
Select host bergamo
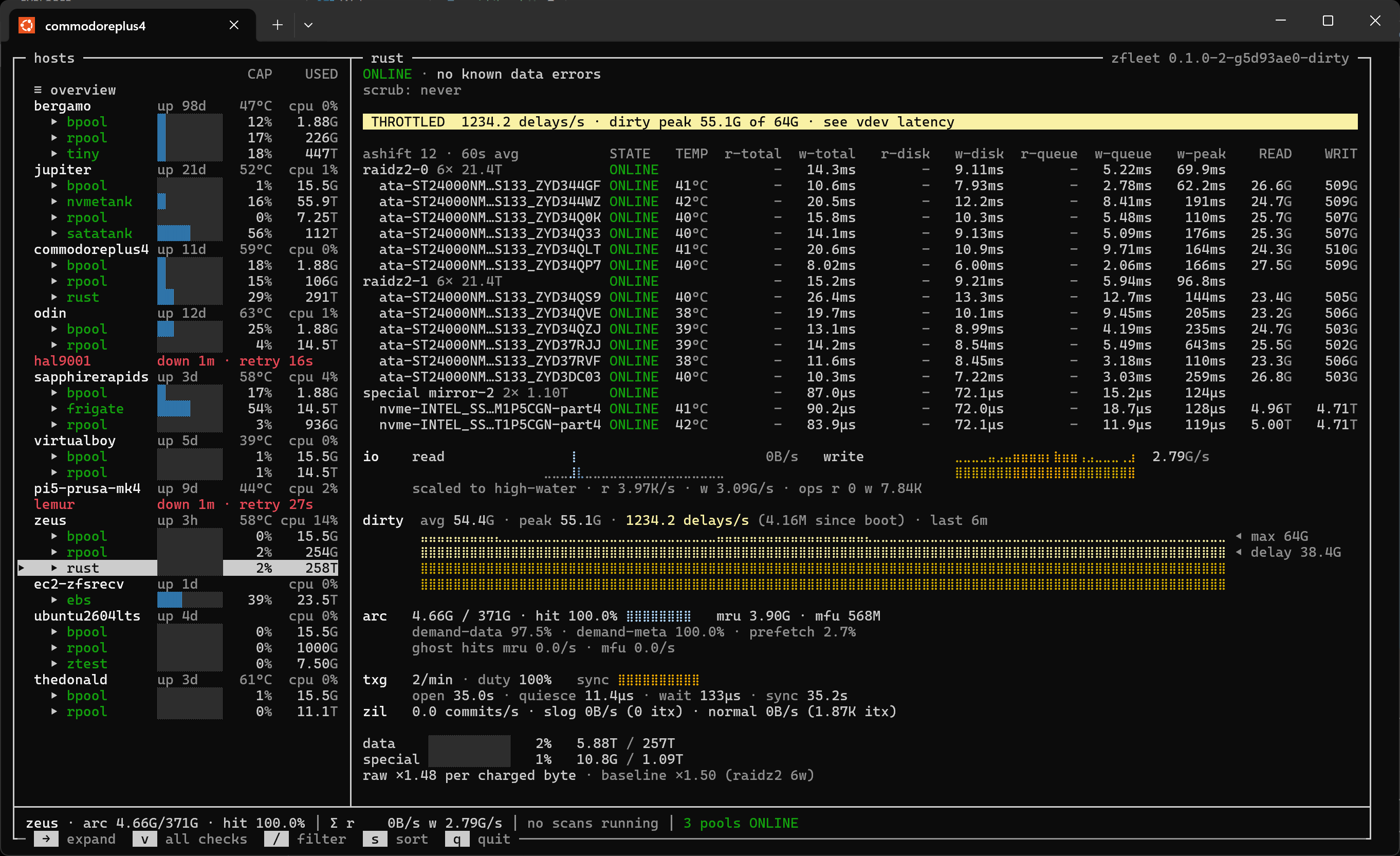[62, 106]
